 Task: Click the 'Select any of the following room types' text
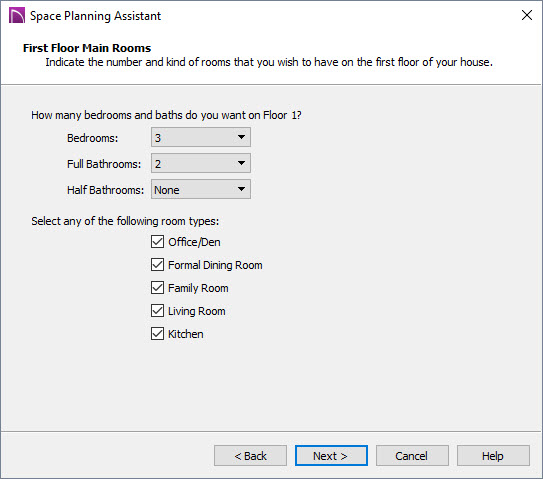(125, 221)
